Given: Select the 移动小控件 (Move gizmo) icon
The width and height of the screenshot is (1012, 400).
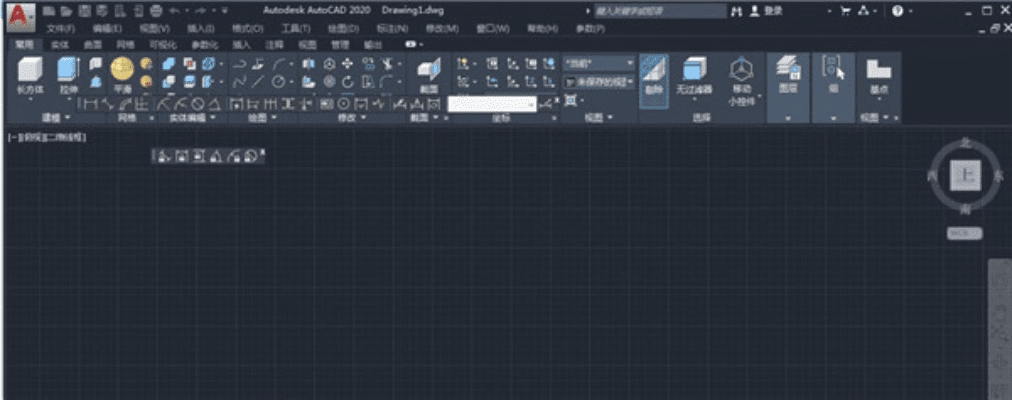Looking at the screenshot, I should [x=741, y=76].
